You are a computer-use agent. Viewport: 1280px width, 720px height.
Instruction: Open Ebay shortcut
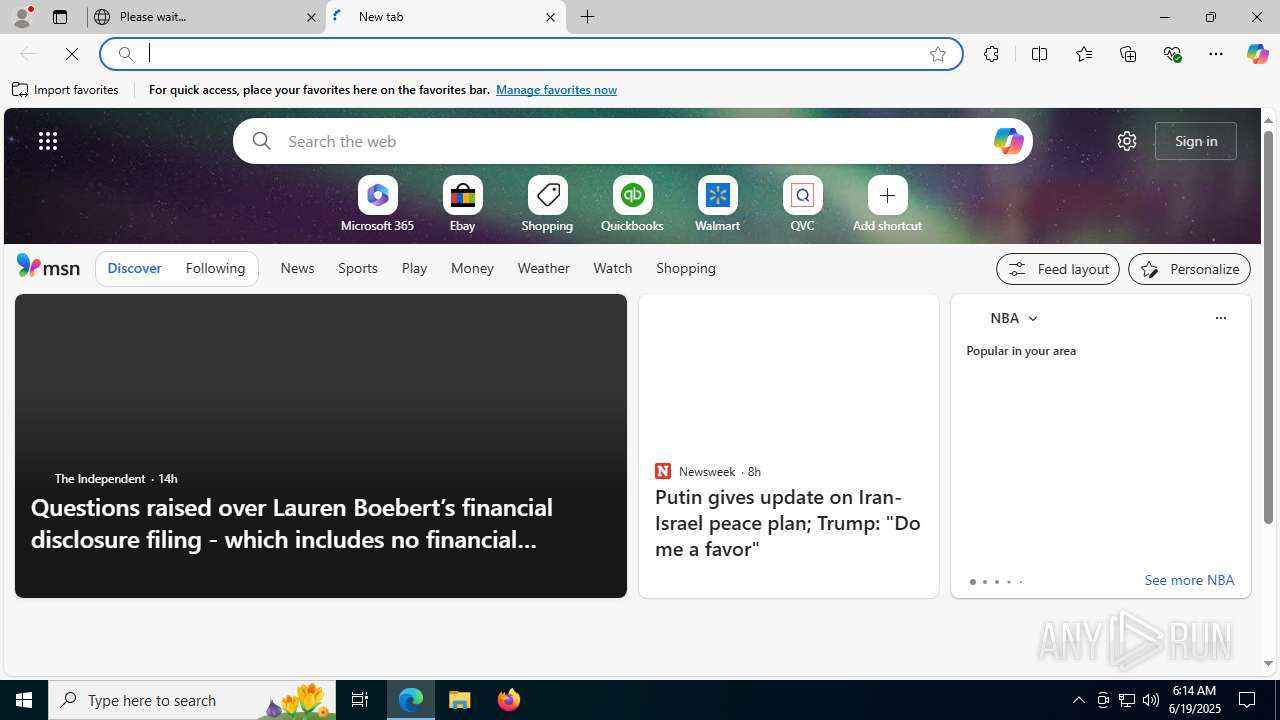[x=462, y=205]
